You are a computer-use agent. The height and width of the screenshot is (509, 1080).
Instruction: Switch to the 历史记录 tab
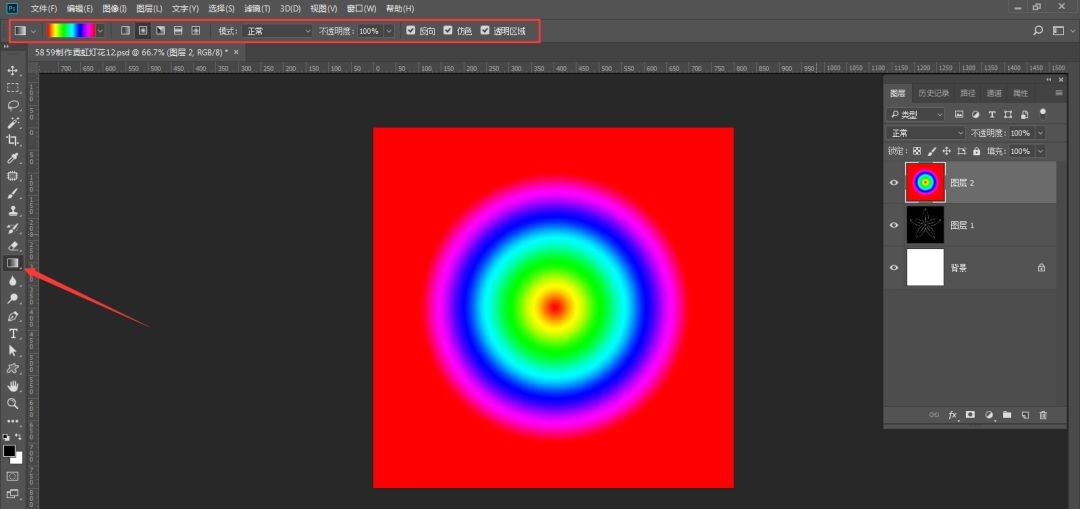click(934, 93)
